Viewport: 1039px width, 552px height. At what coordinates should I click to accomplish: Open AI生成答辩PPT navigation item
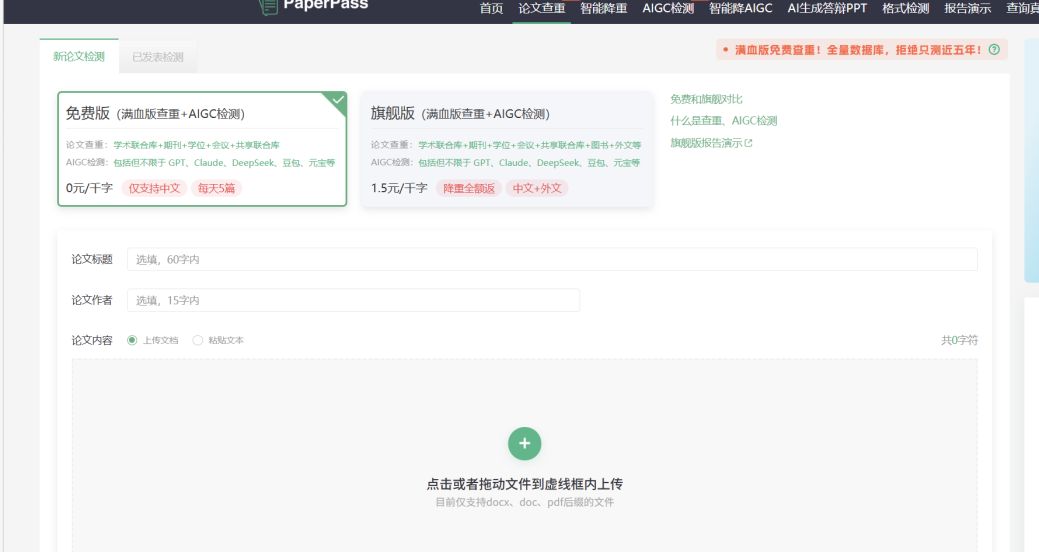(827, 9)
